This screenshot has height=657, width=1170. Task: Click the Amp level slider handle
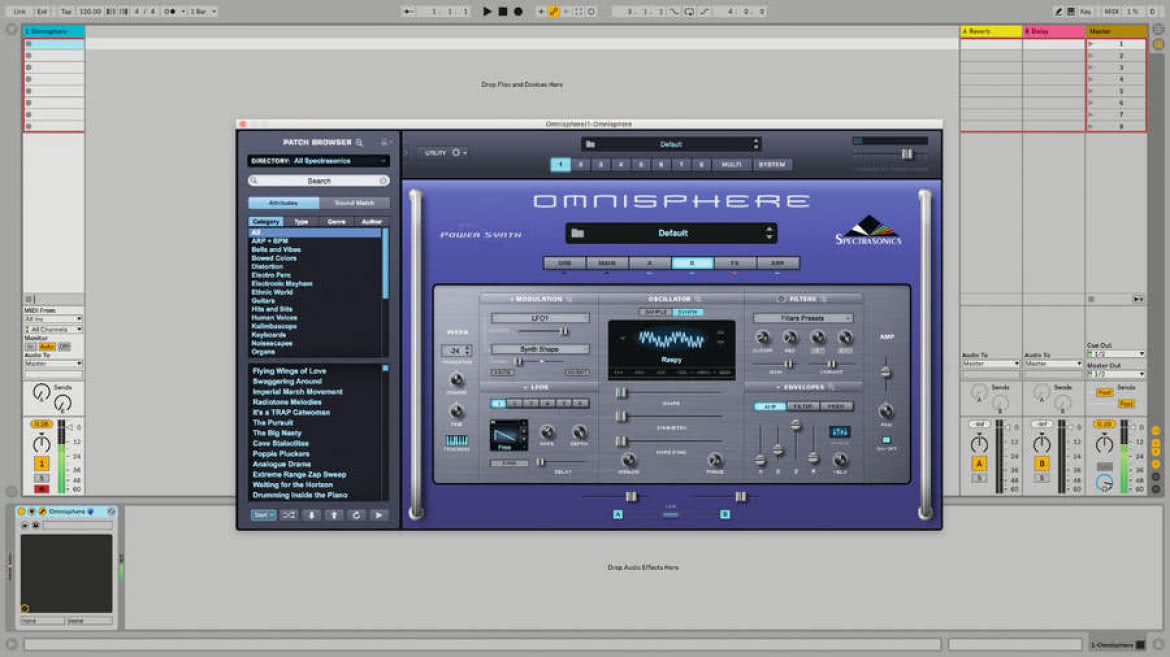coord(886,372)
